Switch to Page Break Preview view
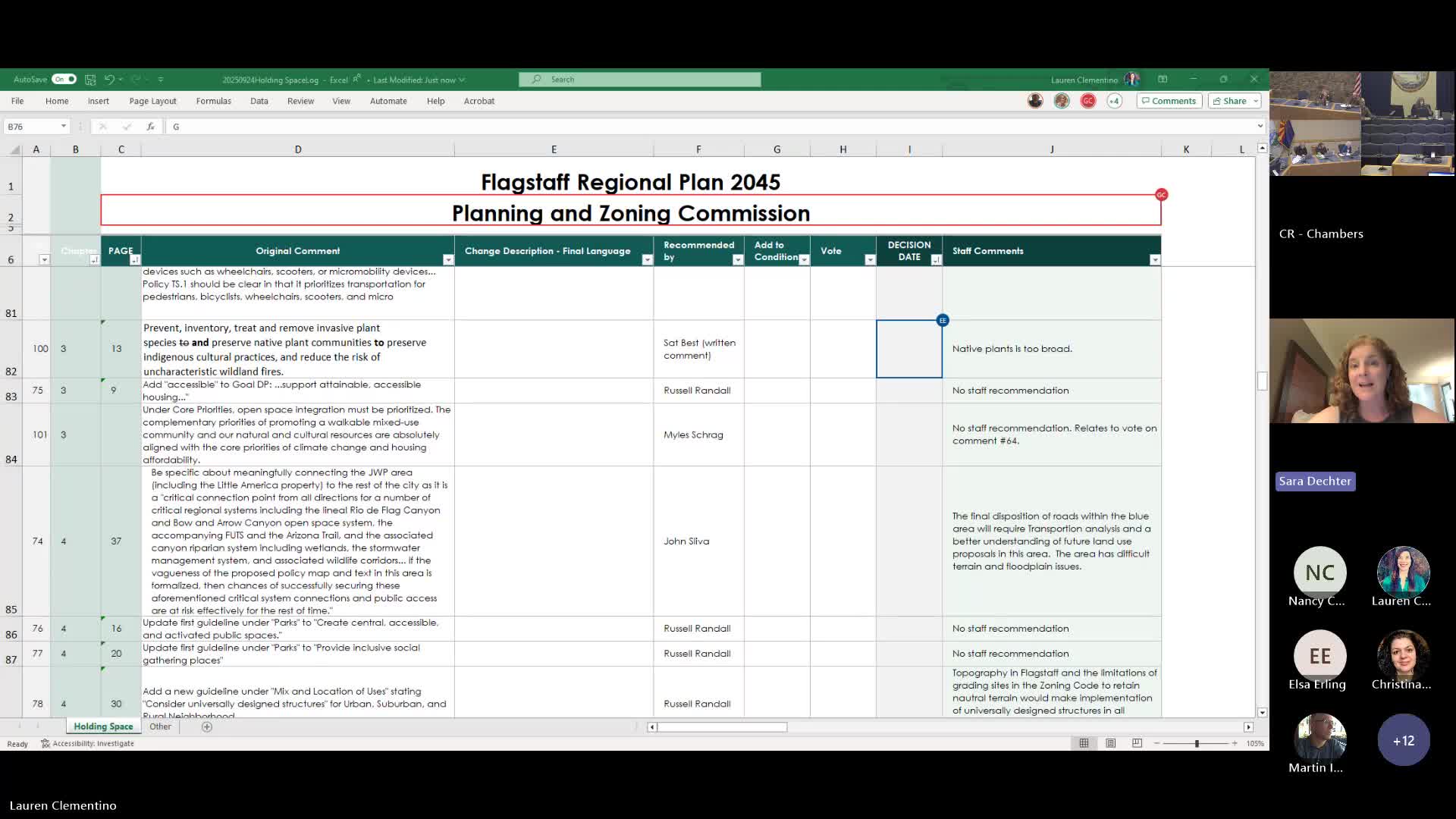This screenshot has width=1456, height=819. point(1137,743)
